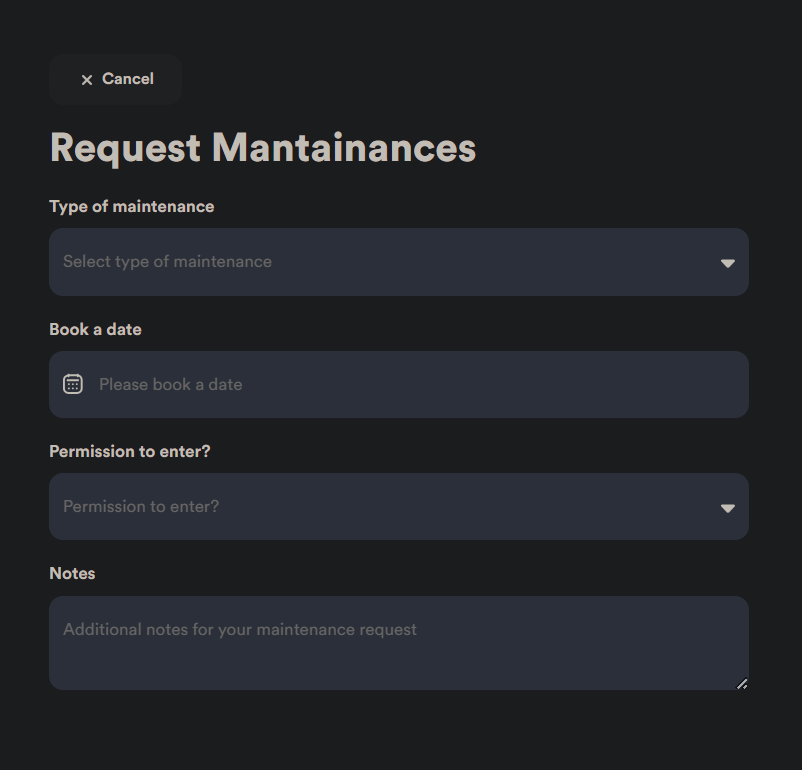Click the middle of the maintenance type select box
This screenshot has width=802, height=770.
[398, 262]
